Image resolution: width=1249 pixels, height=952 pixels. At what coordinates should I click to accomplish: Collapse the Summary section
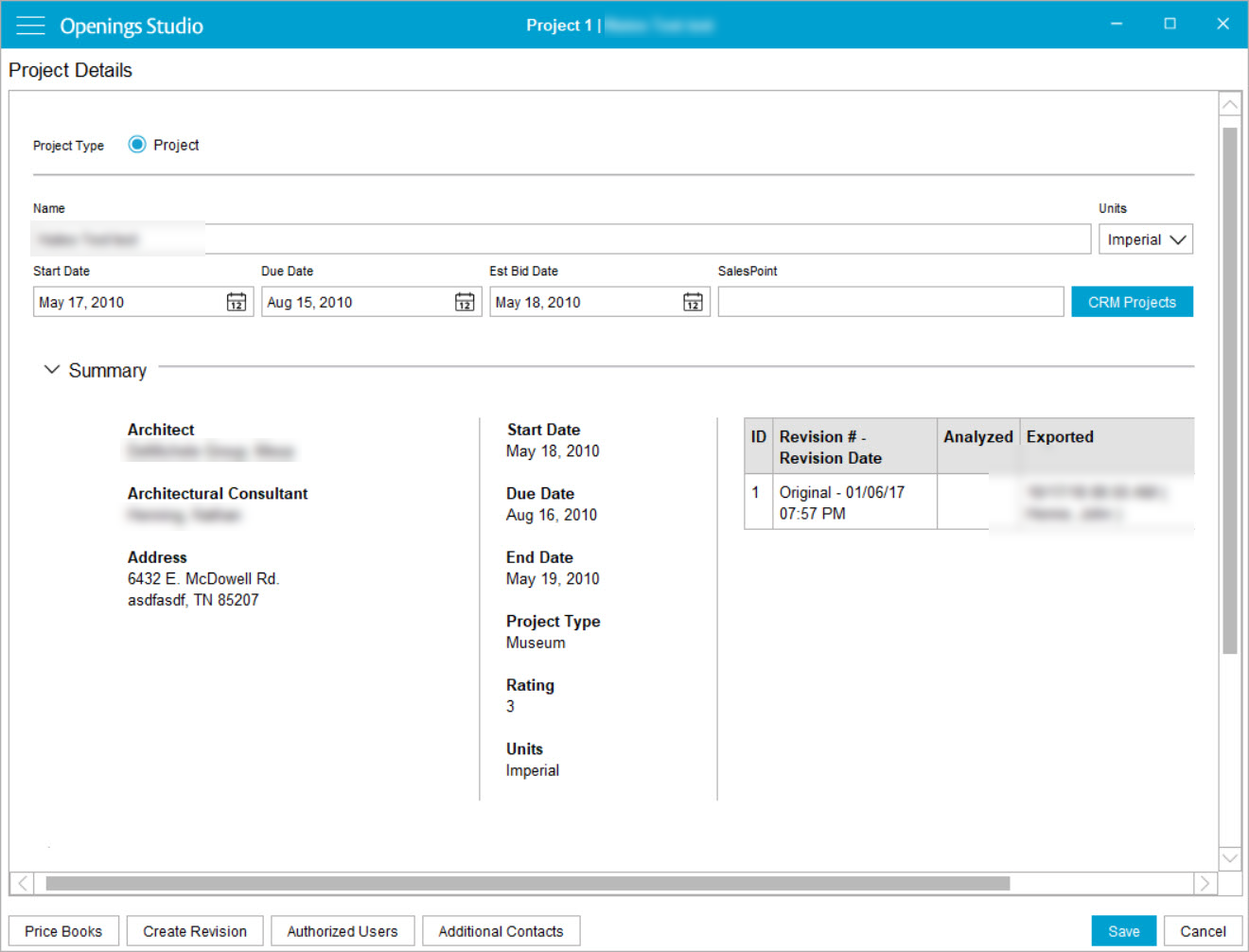tap(51, 369)
